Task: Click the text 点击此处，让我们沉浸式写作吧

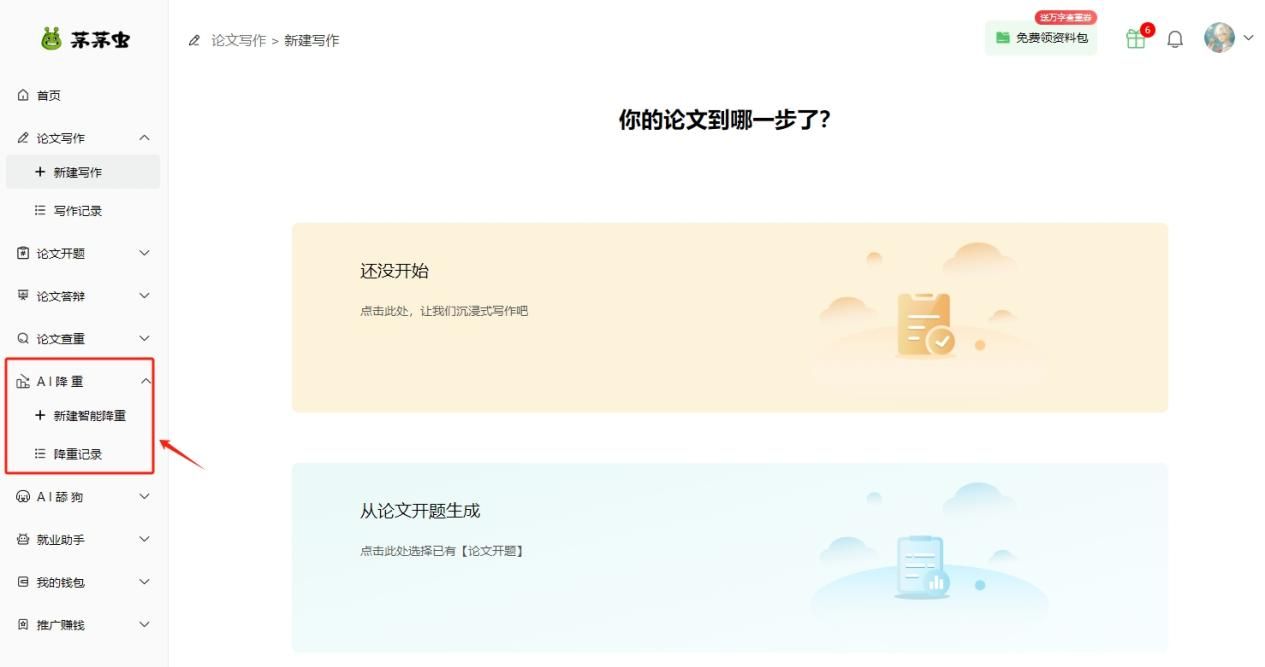Action: pyautogui.click(x=444, y=311)
